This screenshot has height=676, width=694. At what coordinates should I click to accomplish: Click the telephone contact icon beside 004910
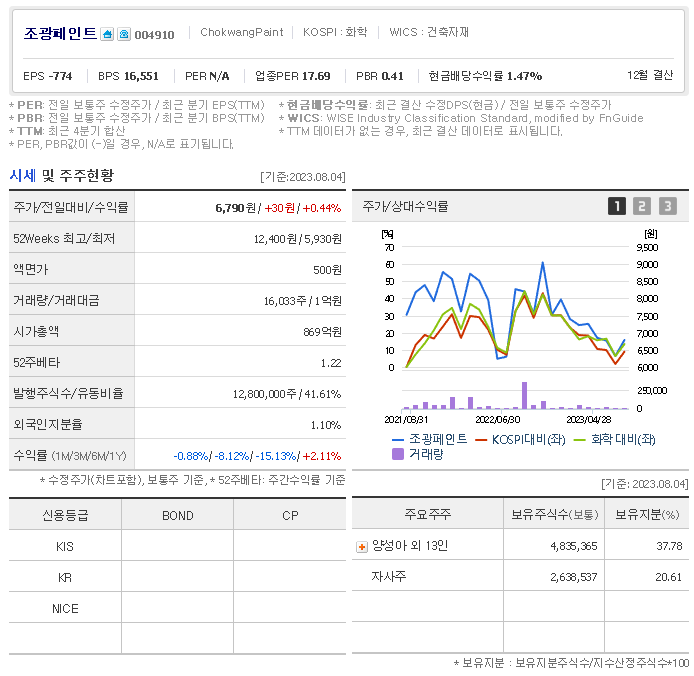point(124,34)
